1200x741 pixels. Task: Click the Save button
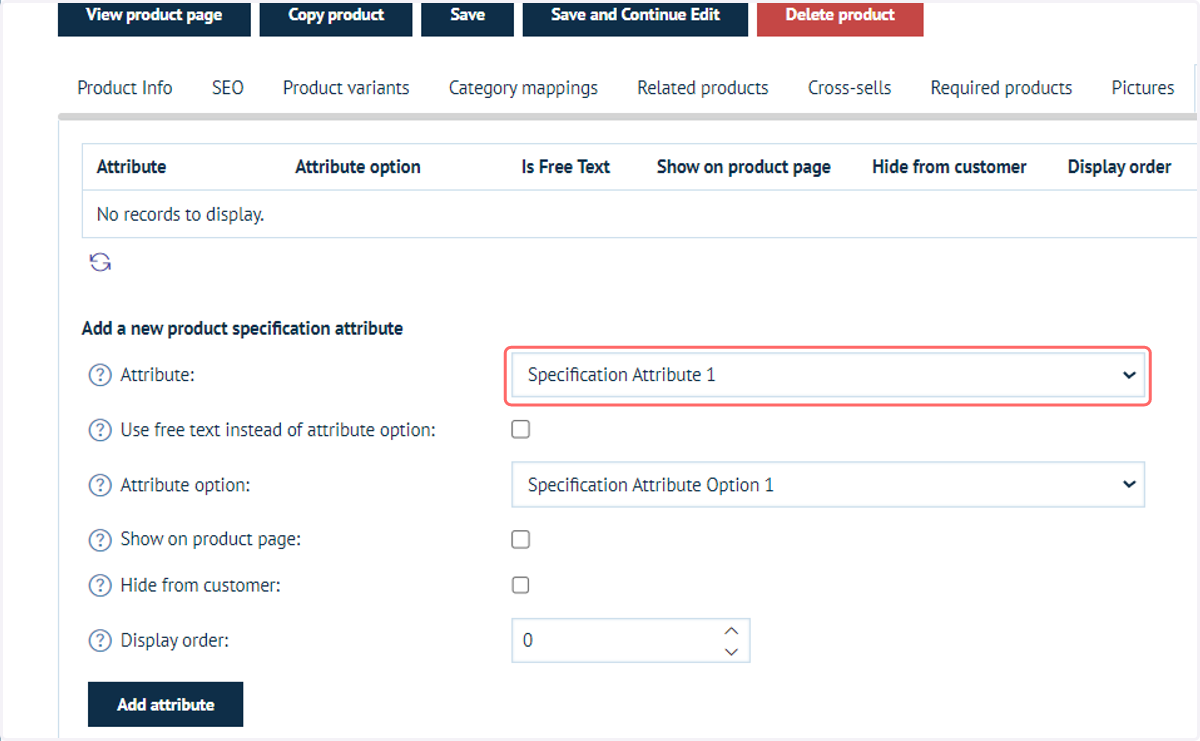click(467, 17)
